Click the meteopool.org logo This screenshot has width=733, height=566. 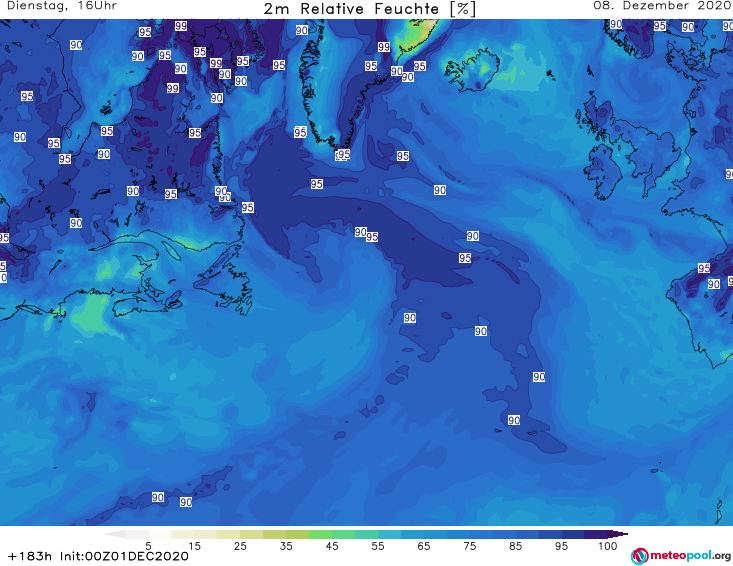tap(681, 556)
